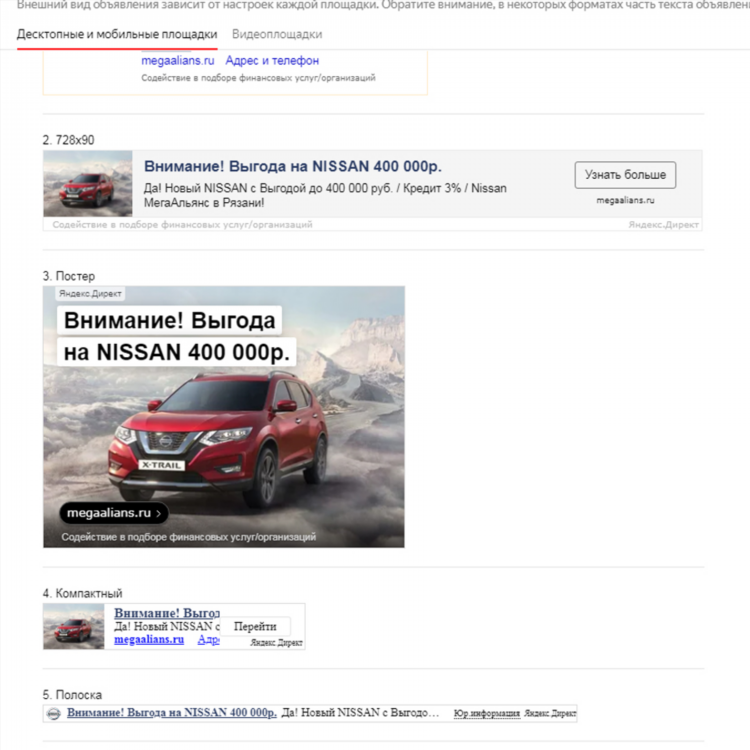Open the compact ad headline link
This screenshot has height=750, width=750.
coord(167,613)
